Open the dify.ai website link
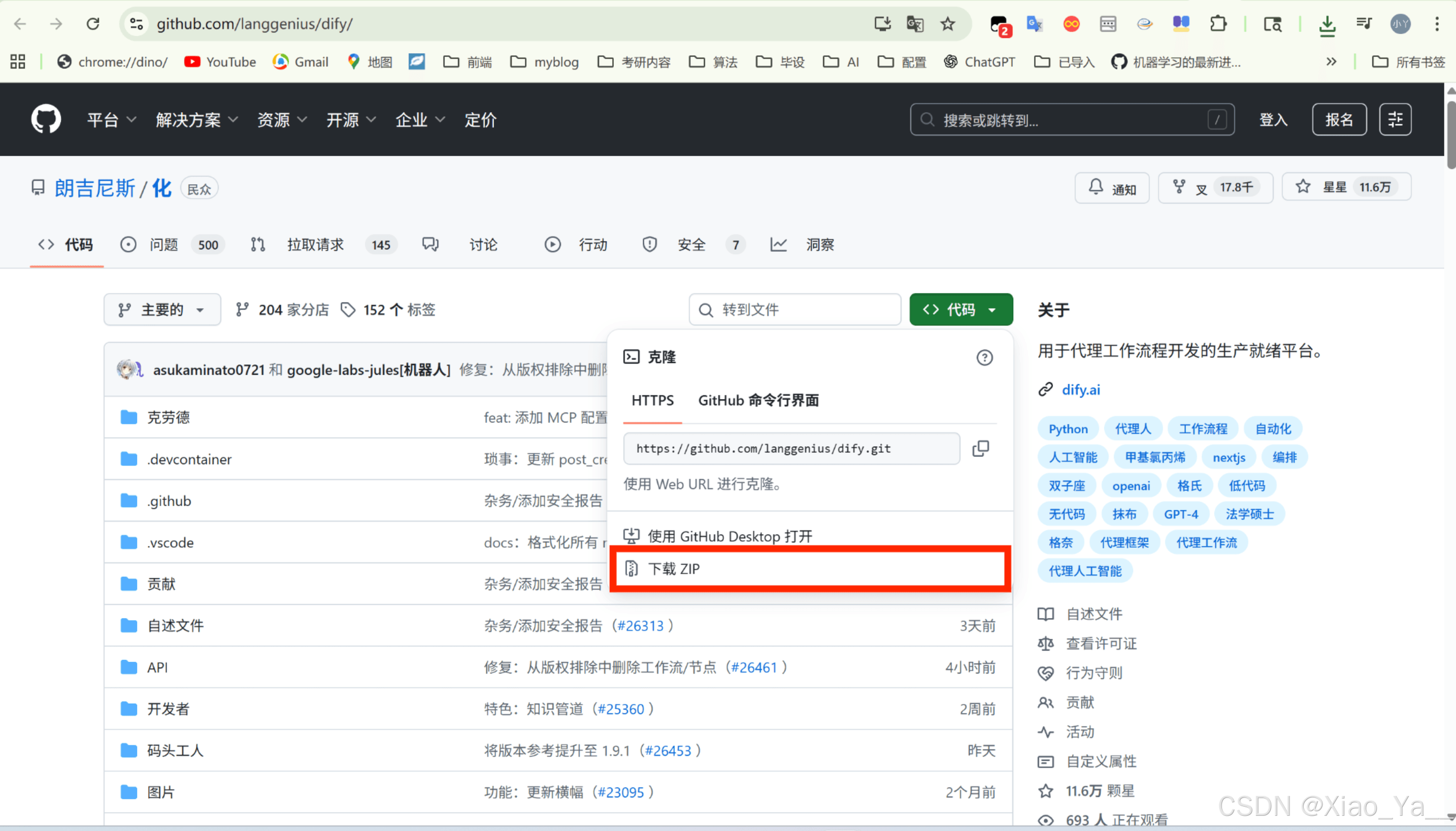This screenshot has width=1456, height=831. 1080,390
